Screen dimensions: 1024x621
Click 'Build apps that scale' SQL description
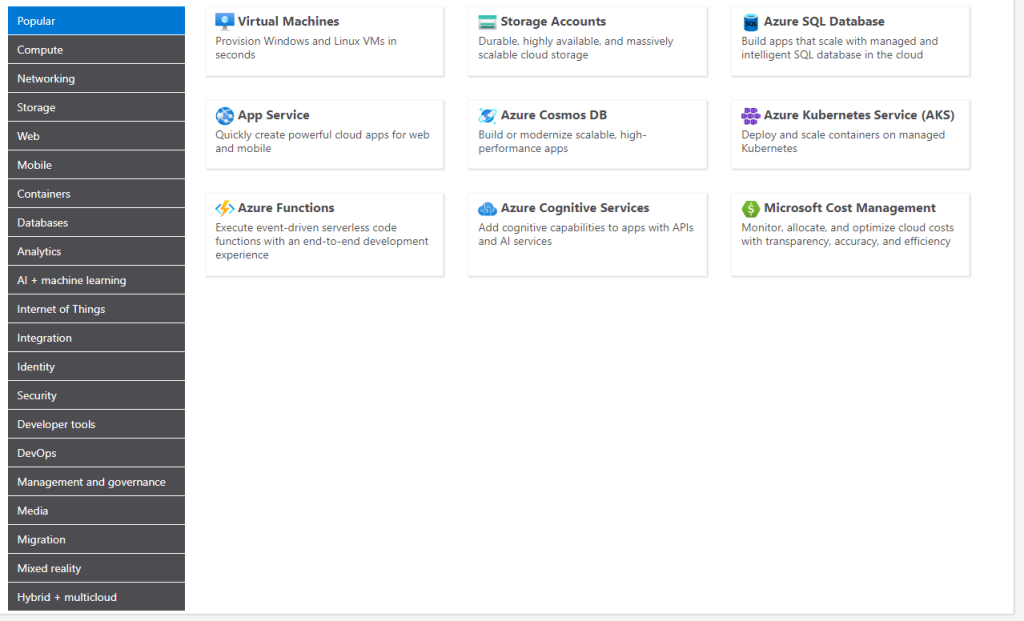click(x=839, y=48)
